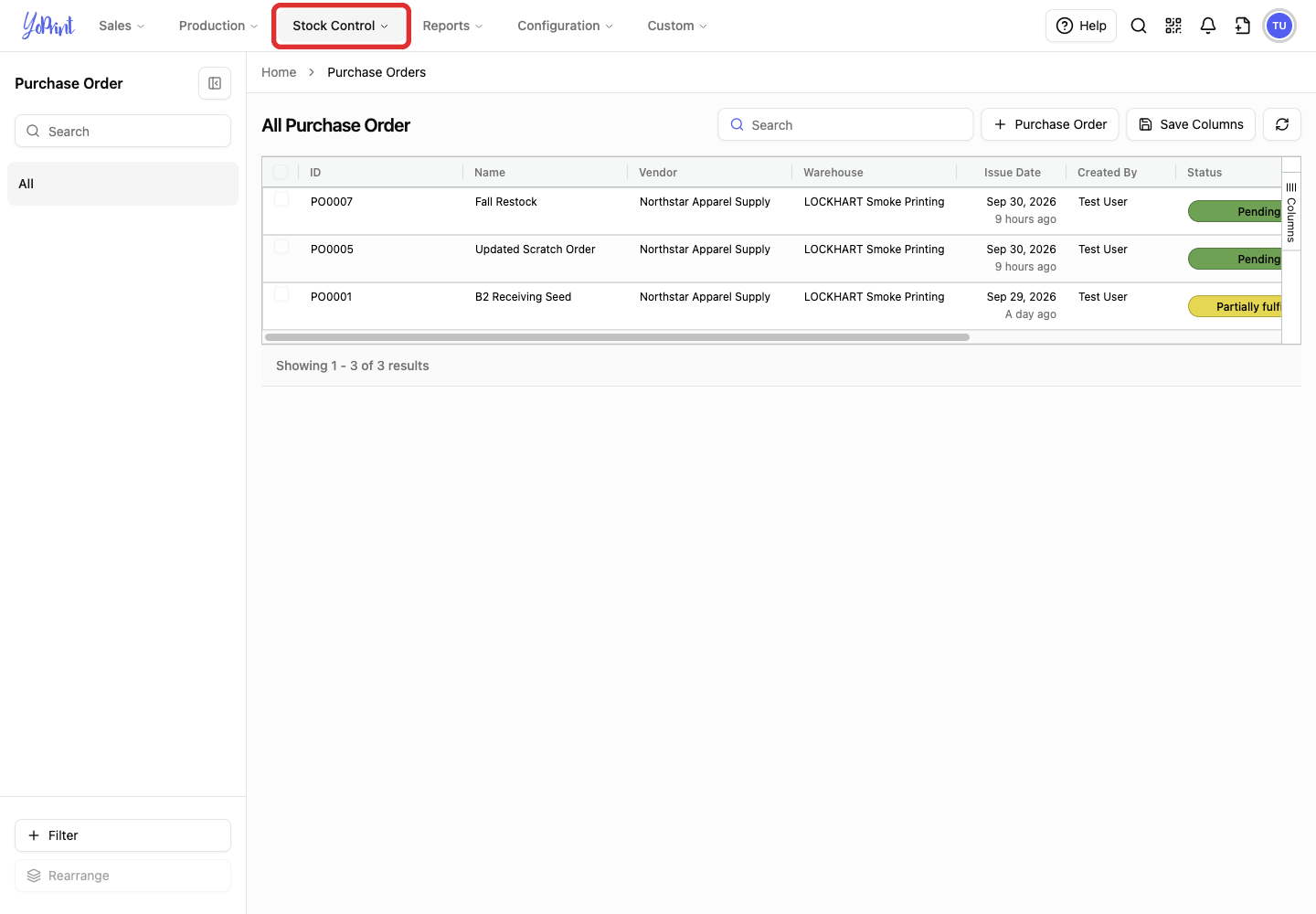Check the PO0001 row checkbox

click(x=281, y=294)
